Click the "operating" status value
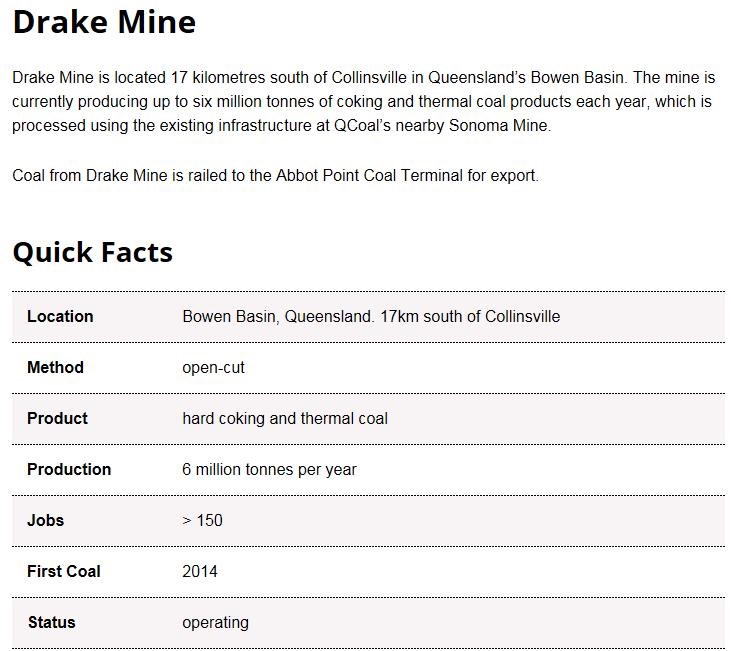Image resolution: width=731 pixels, height=651 pixels. point(215,622)
